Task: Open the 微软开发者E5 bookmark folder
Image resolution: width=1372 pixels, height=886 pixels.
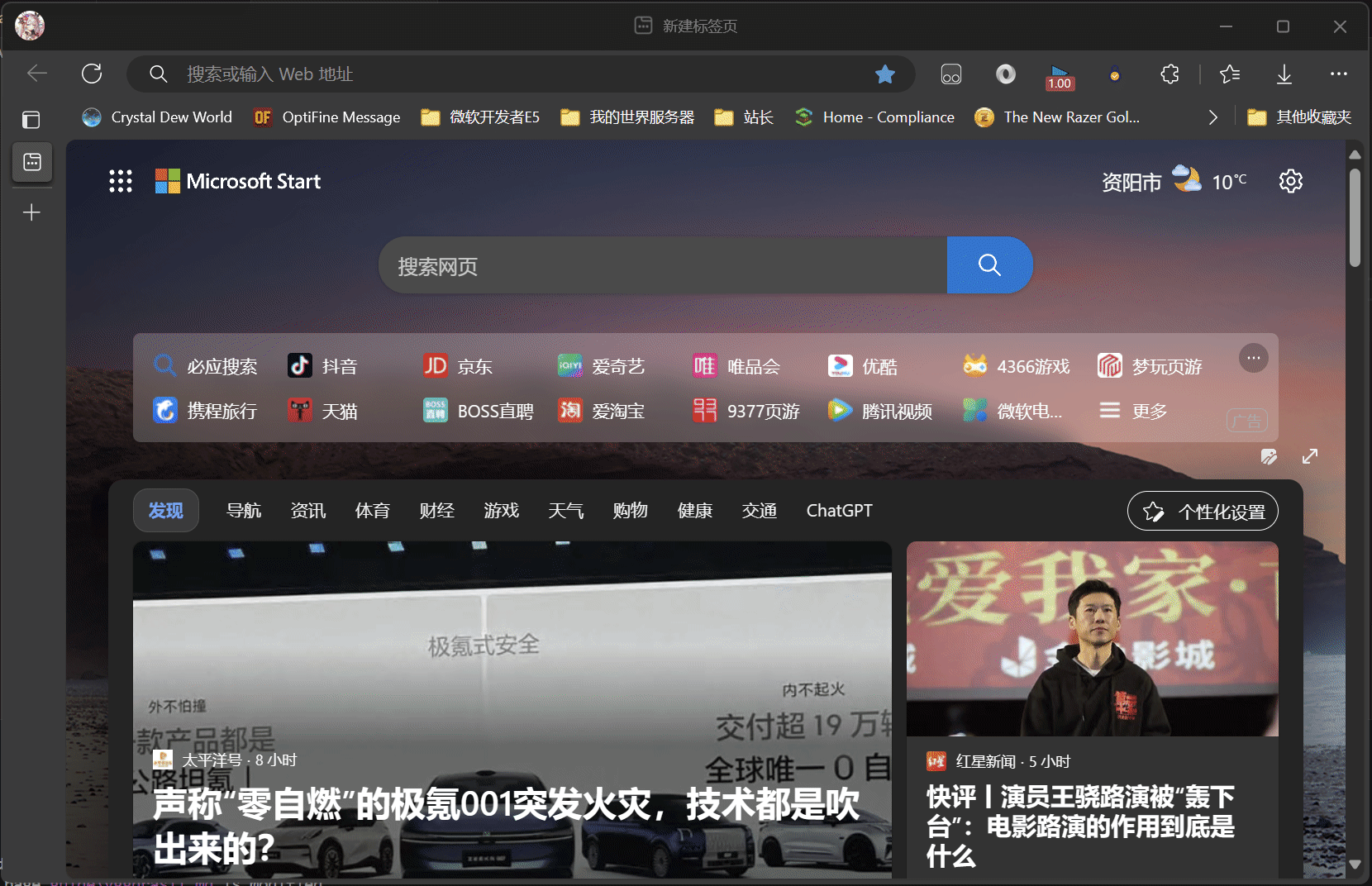Action: point(480,117)
